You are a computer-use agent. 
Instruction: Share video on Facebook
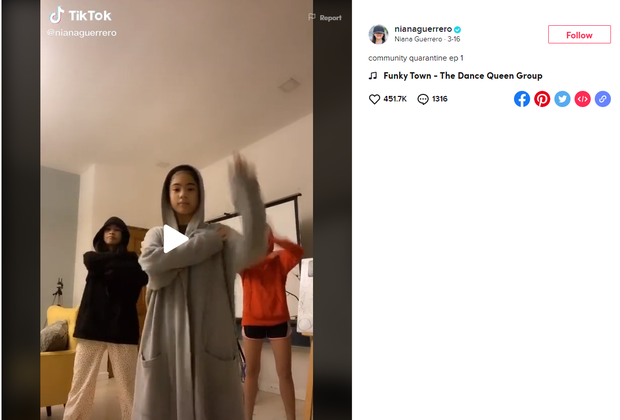pos(522,99)
